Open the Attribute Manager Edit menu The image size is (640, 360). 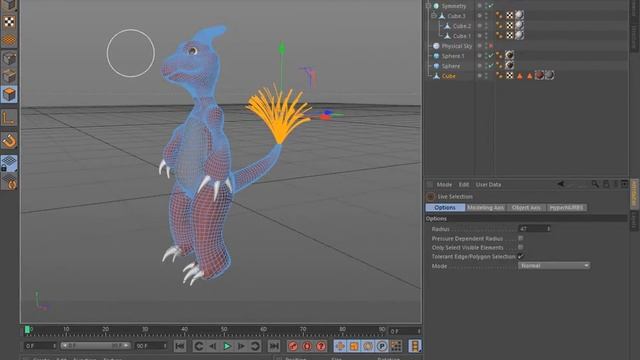(464, 184)
